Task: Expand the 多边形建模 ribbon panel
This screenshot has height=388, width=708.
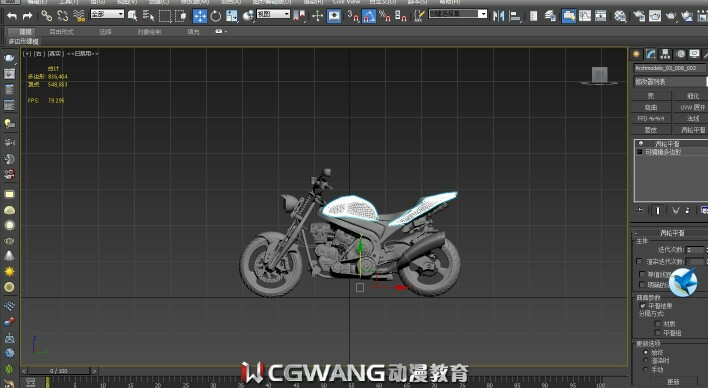Action: [x=23, y=41]
